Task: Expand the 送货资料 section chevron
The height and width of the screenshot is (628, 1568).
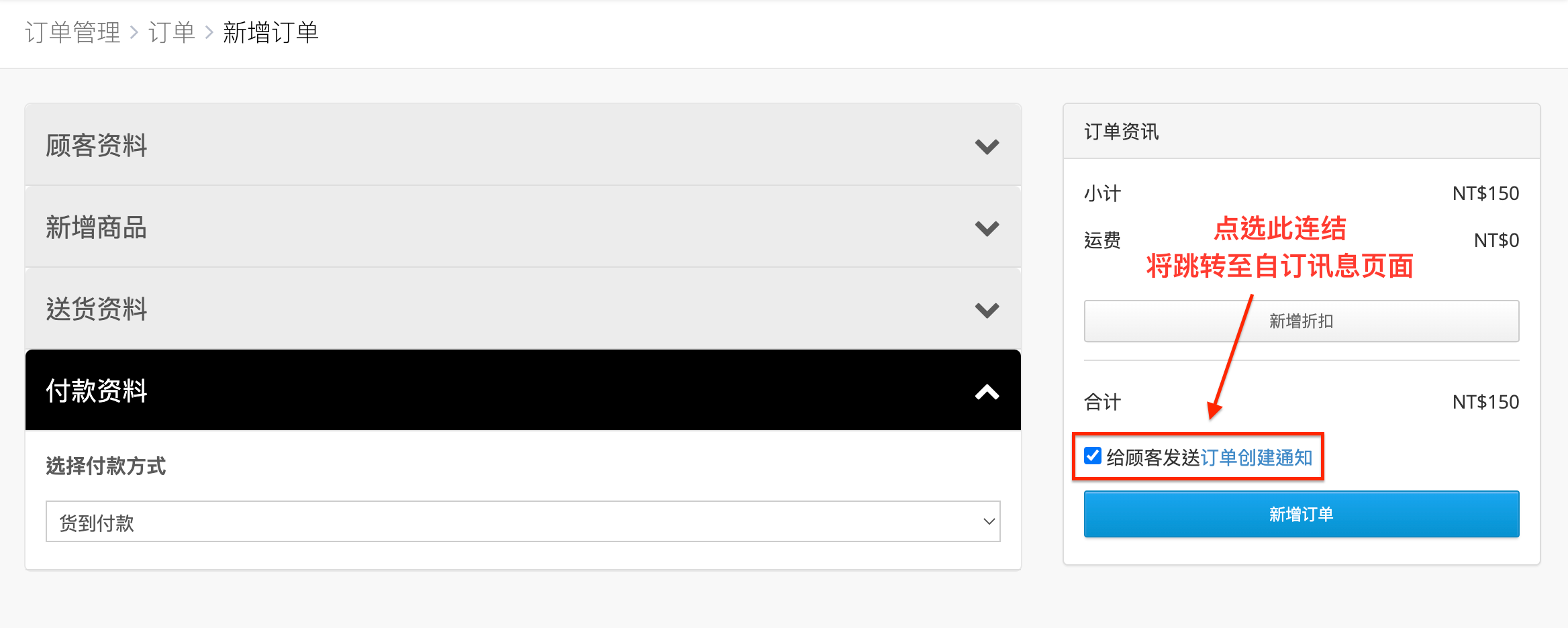Action: (x=987, y=310)
